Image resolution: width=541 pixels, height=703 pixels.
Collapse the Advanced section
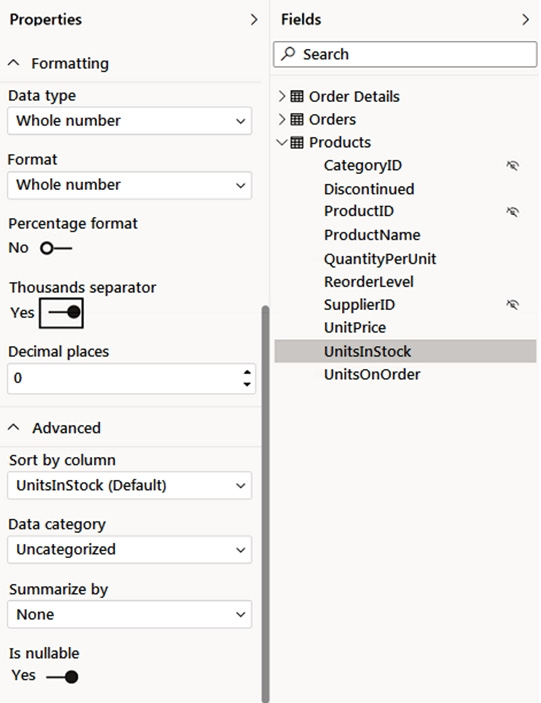click(x=14, y=428)
